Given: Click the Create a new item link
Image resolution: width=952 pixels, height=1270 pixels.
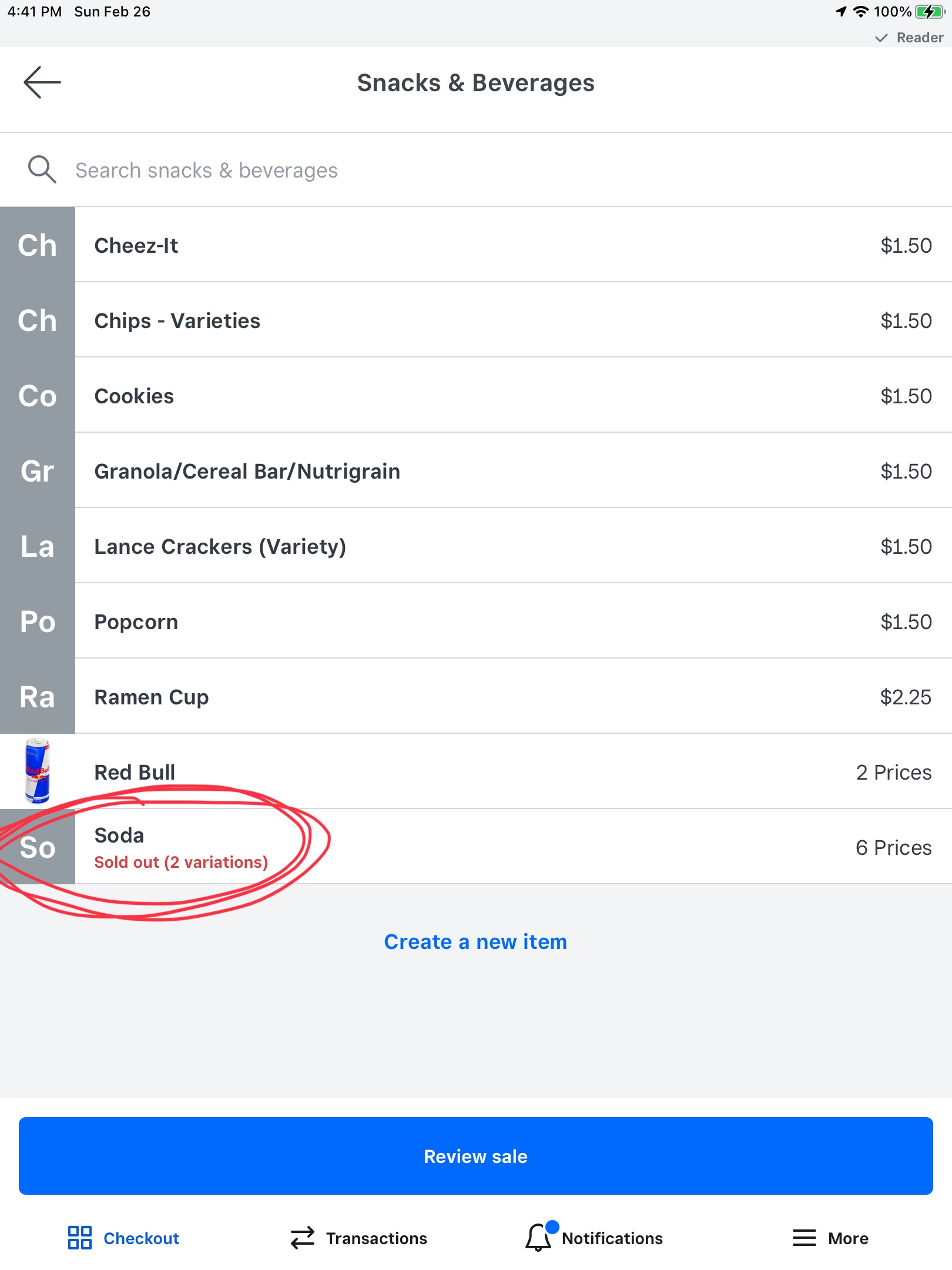Looking at the screenshot, I should tap(475, 941).
